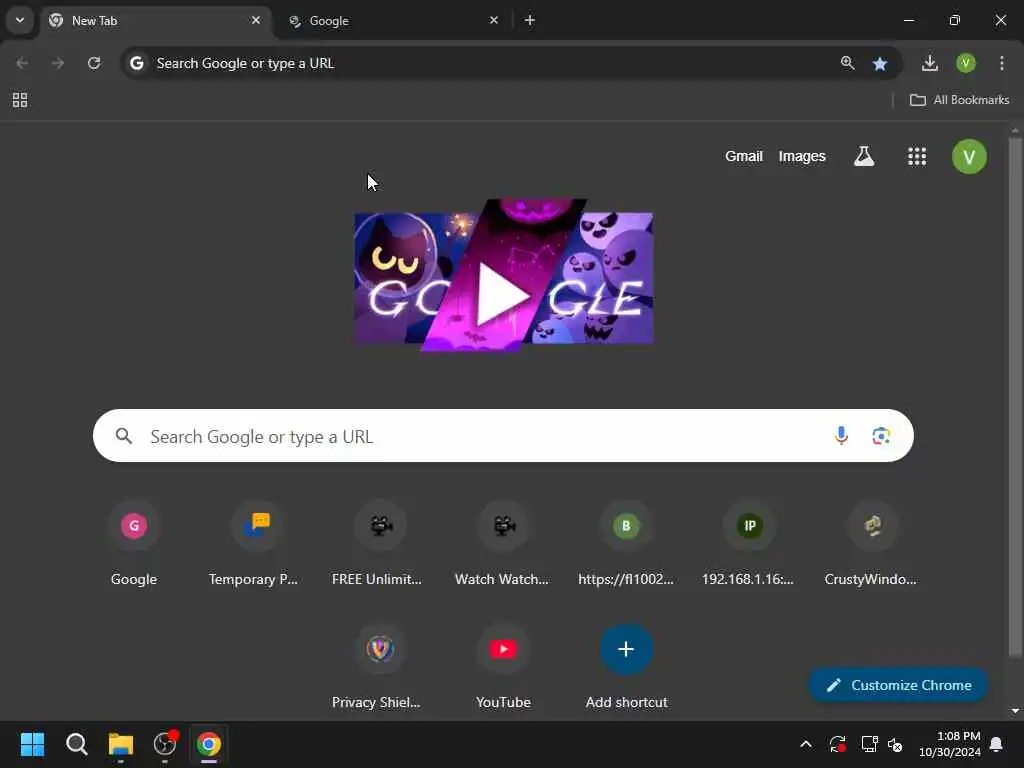Show hidden system tray icons
The width and height of the screenshot is (1024, 768).
coord(806,744)
